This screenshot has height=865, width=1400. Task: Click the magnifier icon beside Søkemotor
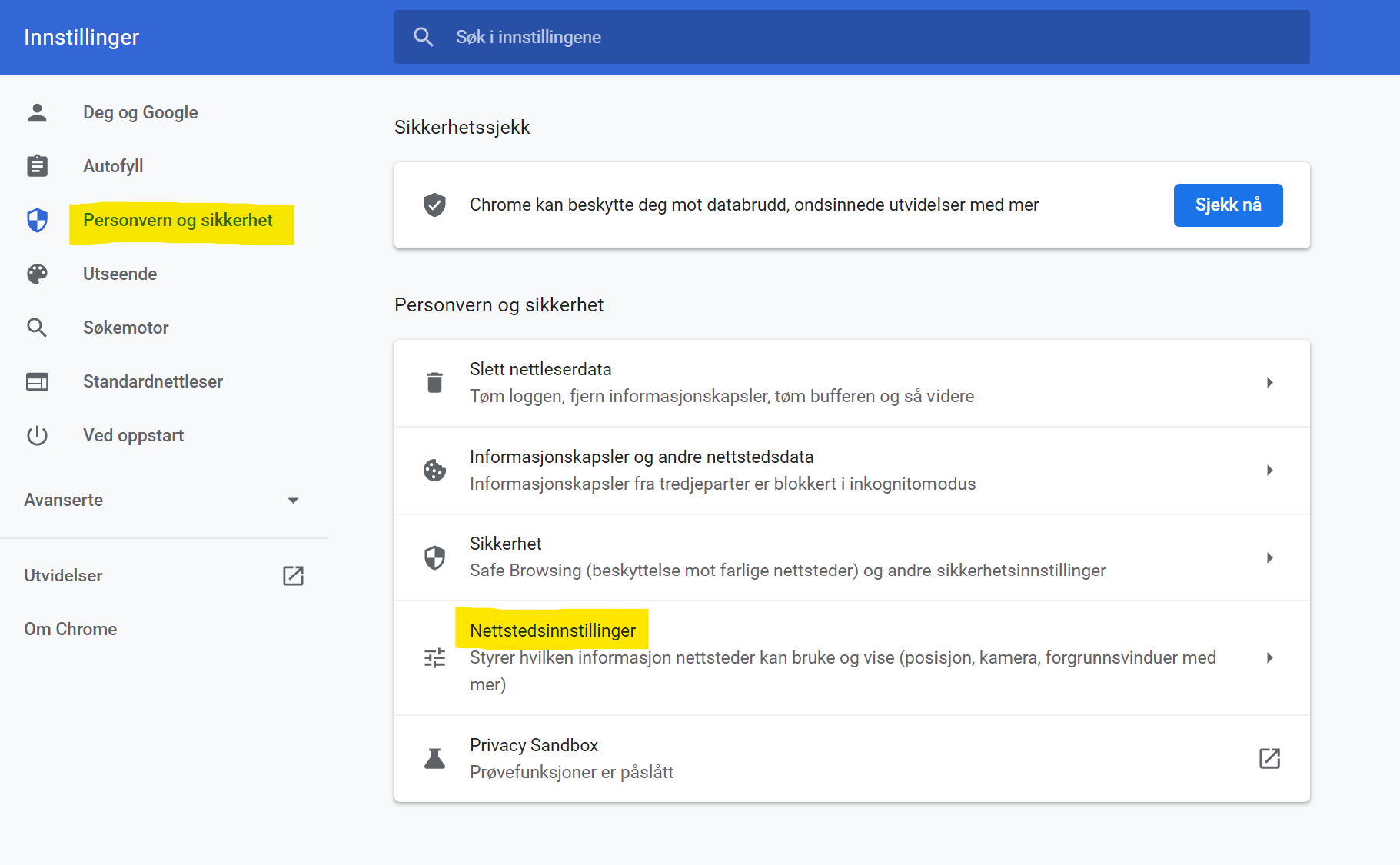37,328
